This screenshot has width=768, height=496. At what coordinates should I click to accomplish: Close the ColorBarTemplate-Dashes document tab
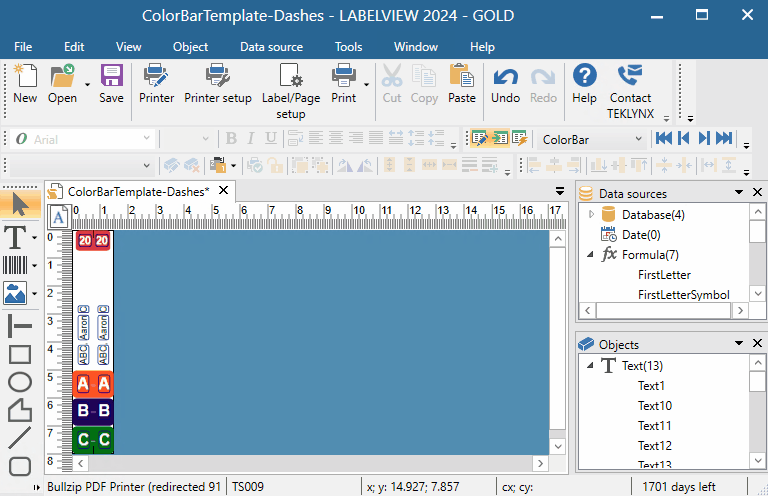[223, 190]
